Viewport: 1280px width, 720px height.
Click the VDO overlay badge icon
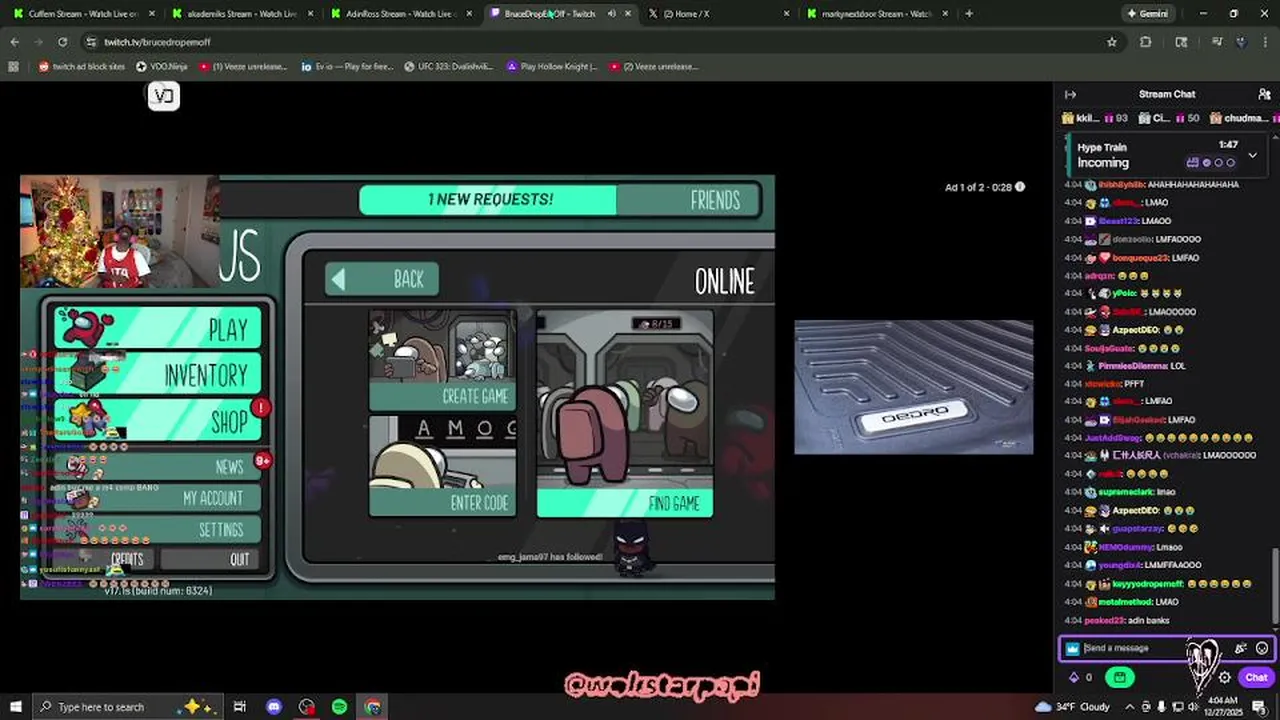click(x=164, y=96)
